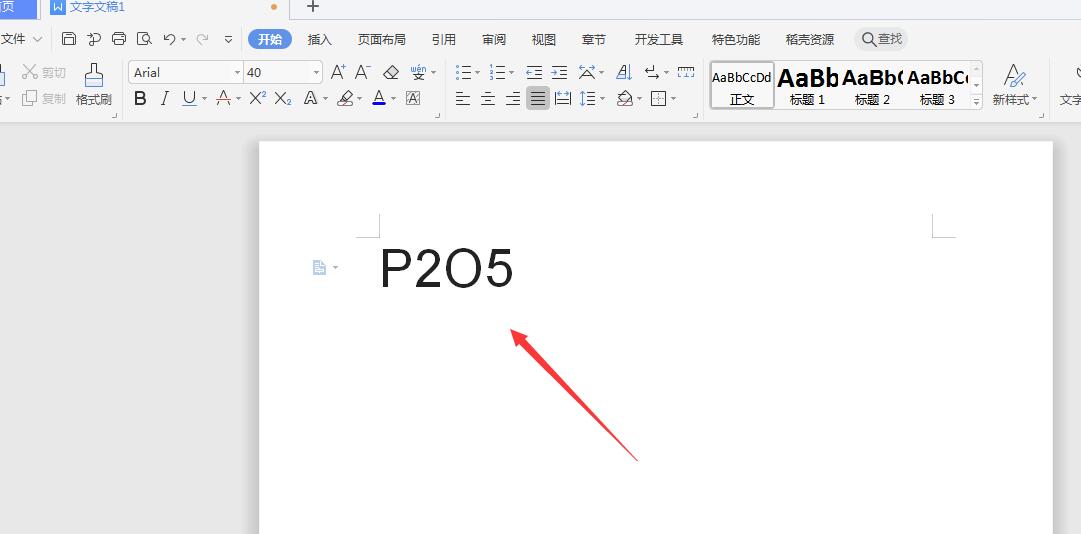Open the Arial font name dropdown
This screenshot has height=534, width=1081.
pyautogui.click(x=238, y=72)
